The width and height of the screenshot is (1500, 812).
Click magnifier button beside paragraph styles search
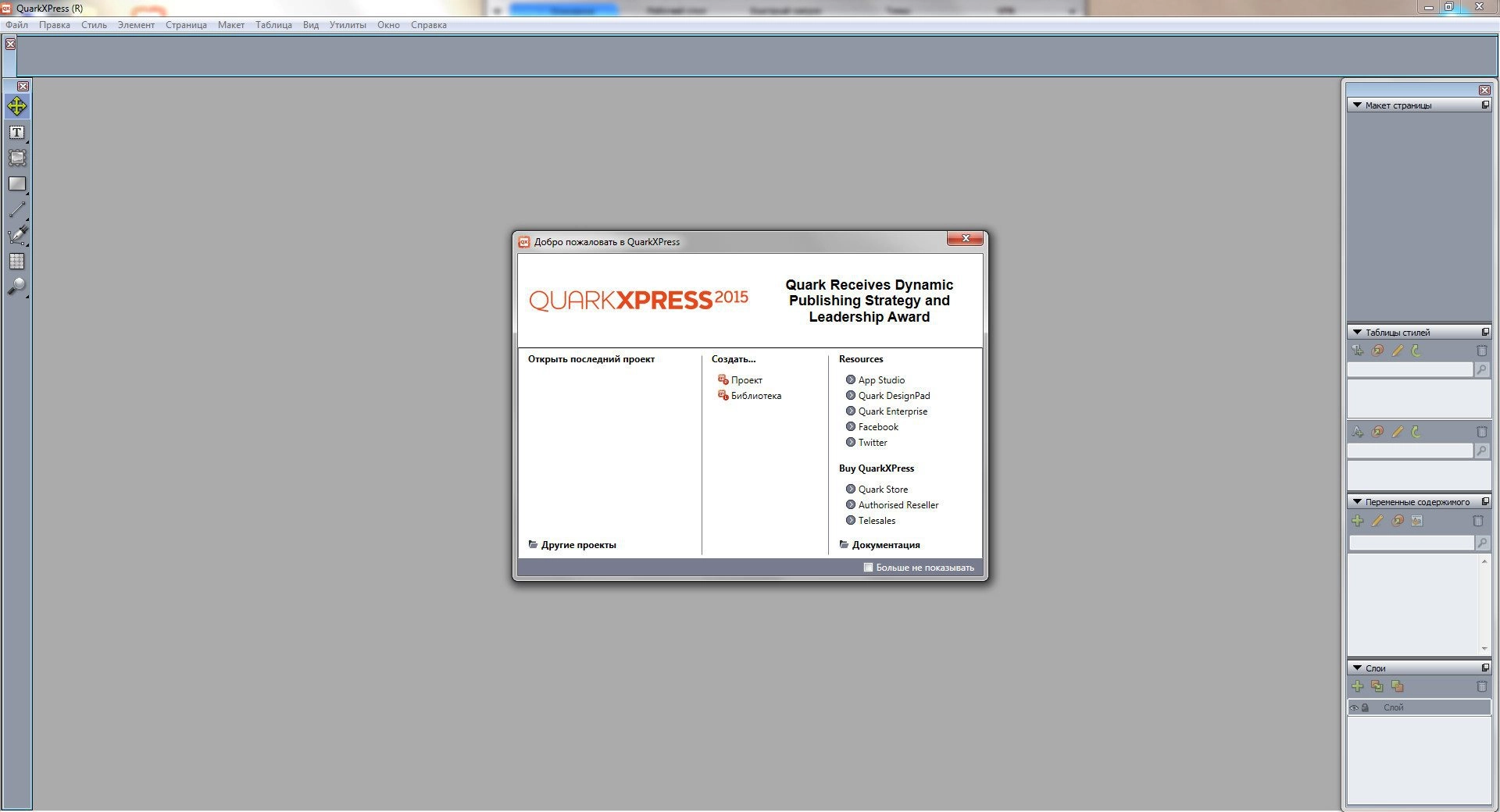(x=1481, y=369)
